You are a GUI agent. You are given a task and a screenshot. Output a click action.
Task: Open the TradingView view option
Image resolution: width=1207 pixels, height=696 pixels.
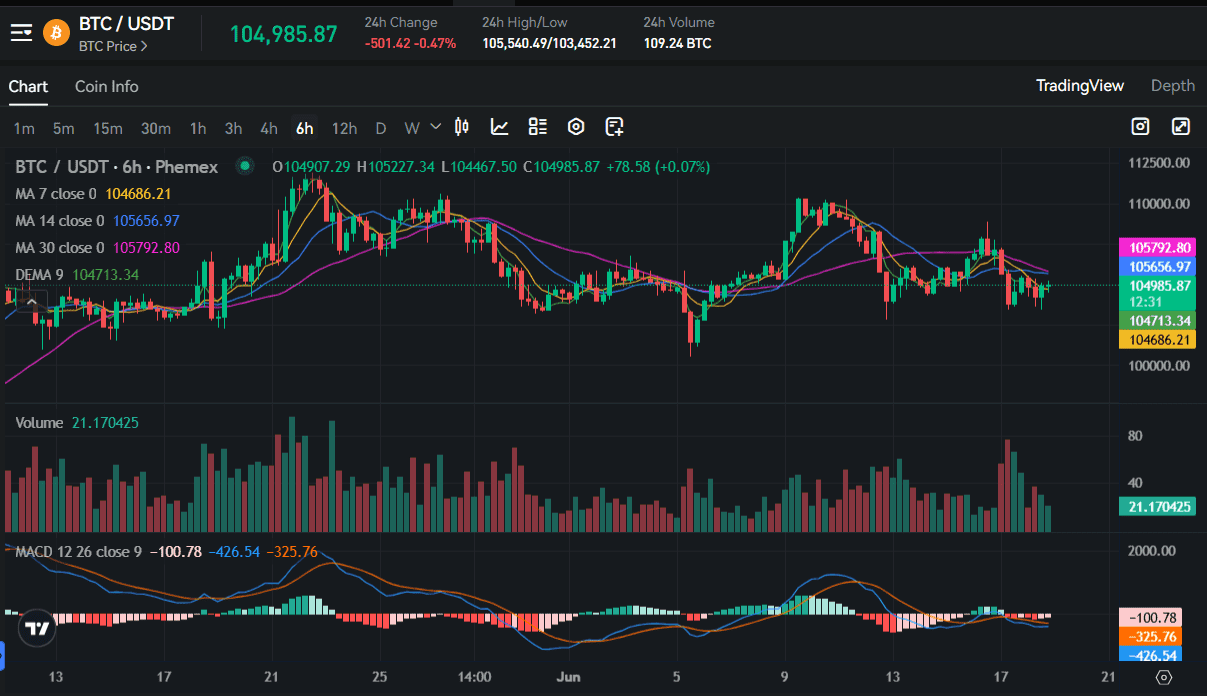click(x=1080, y=86)
